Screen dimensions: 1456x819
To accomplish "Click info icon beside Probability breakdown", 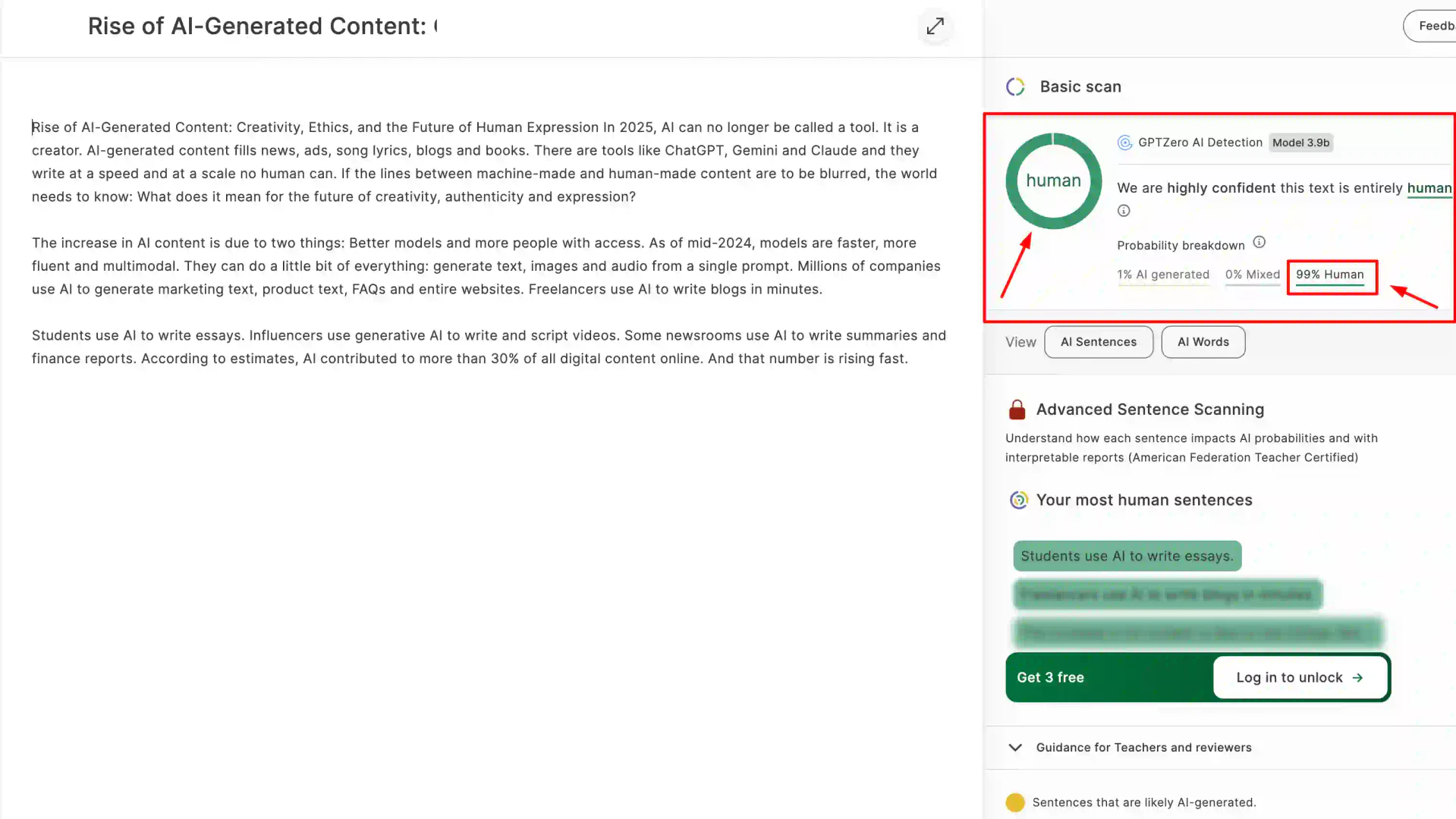I will coord(1259,243).
